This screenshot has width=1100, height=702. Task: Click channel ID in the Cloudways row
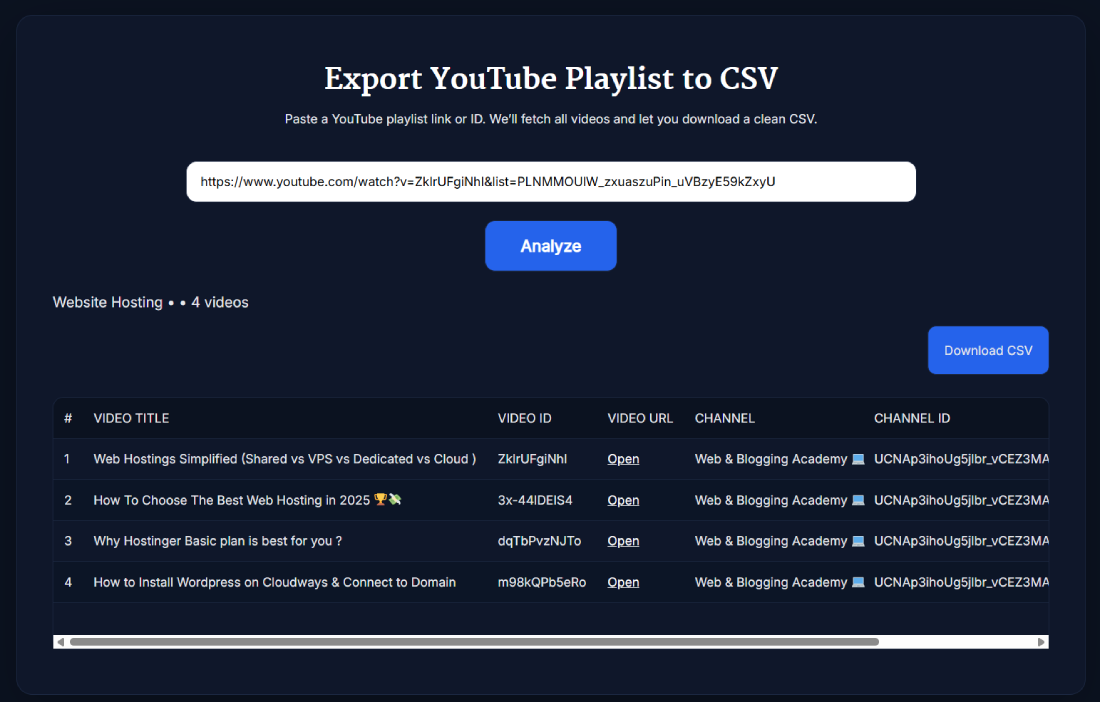(961, 582)
